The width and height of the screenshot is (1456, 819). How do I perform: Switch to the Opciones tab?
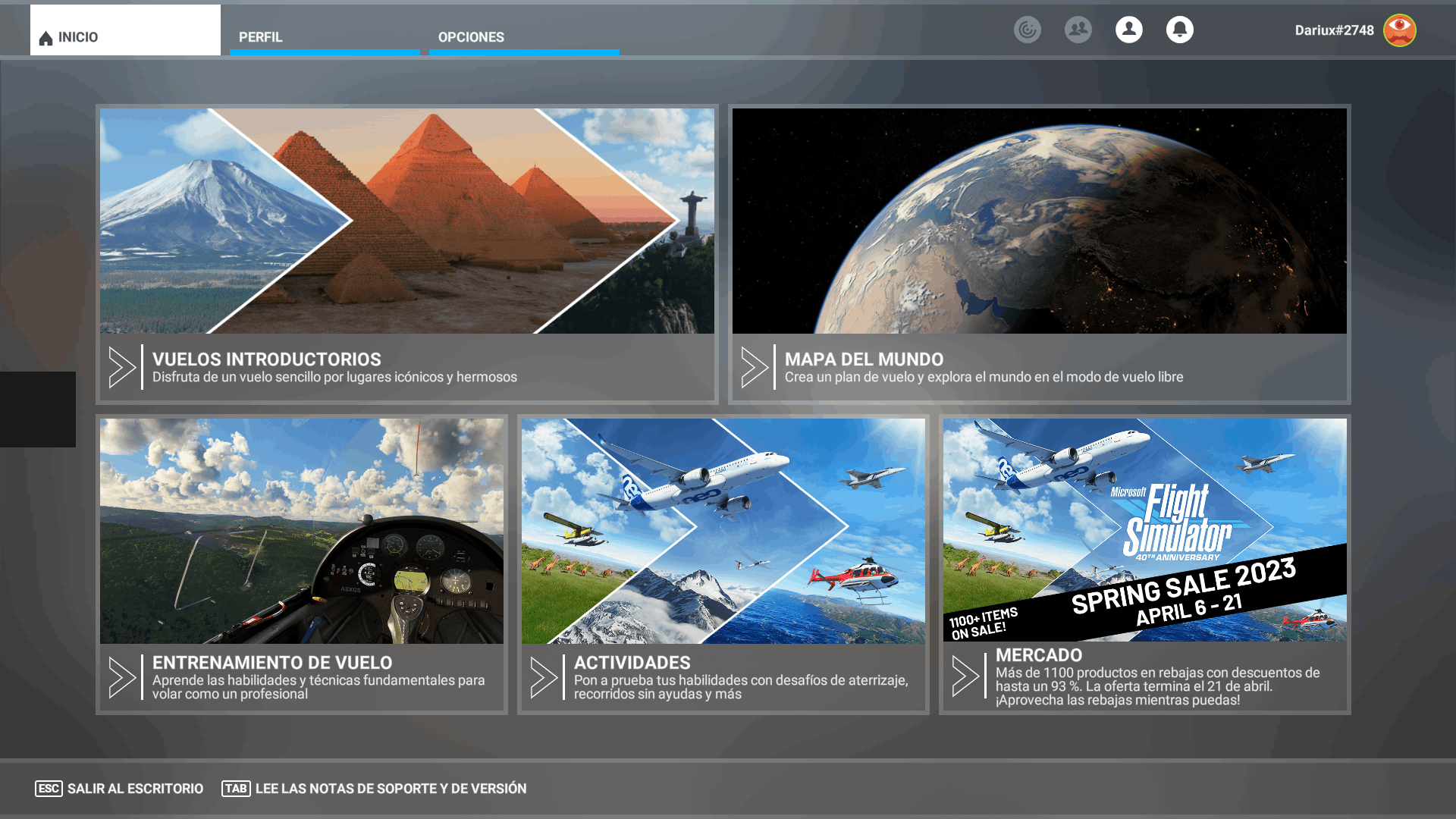523,36
